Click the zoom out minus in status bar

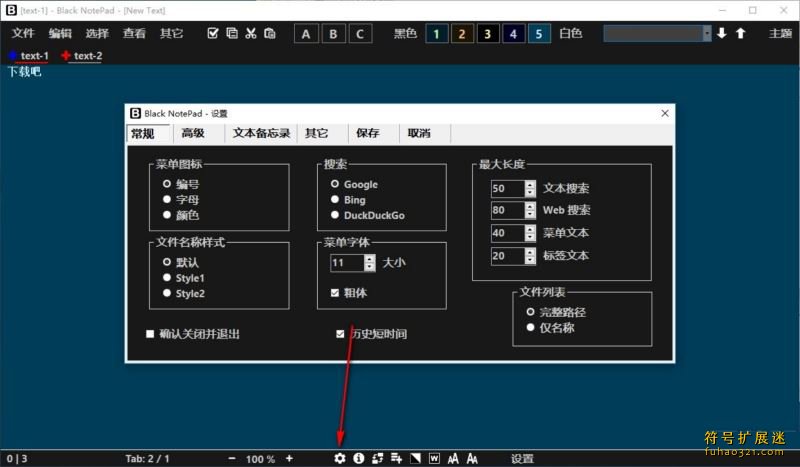(x=232, y=458)
